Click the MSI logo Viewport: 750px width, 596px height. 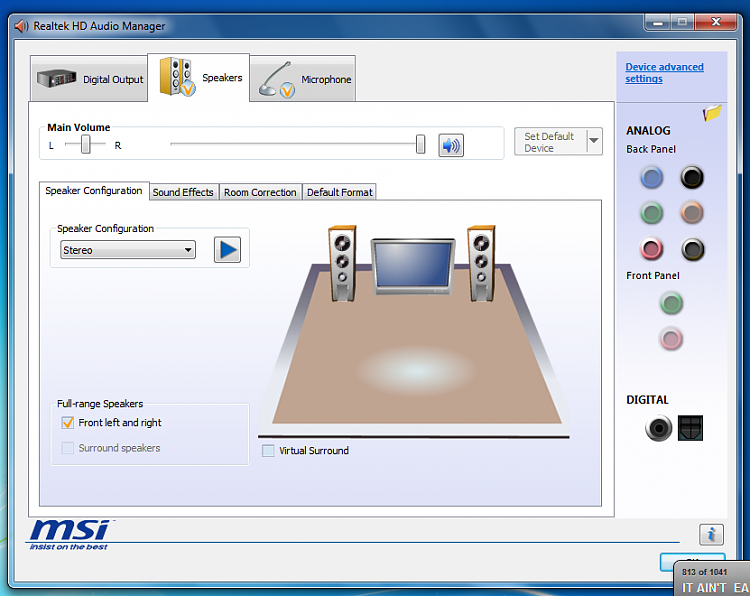point(70,535)
